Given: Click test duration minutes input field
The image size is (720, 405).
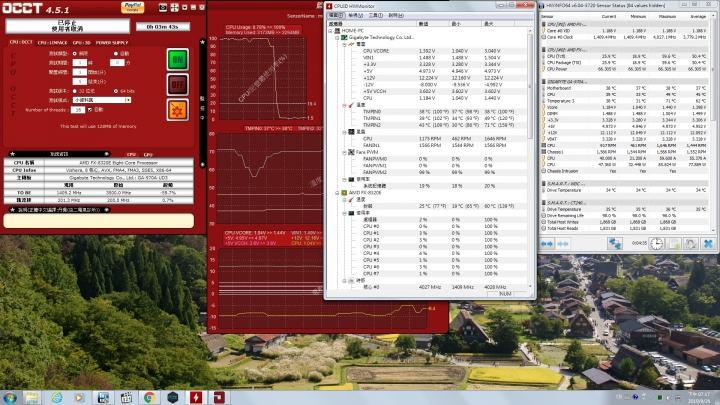Looking at the screenshot, I should [117, 62].
